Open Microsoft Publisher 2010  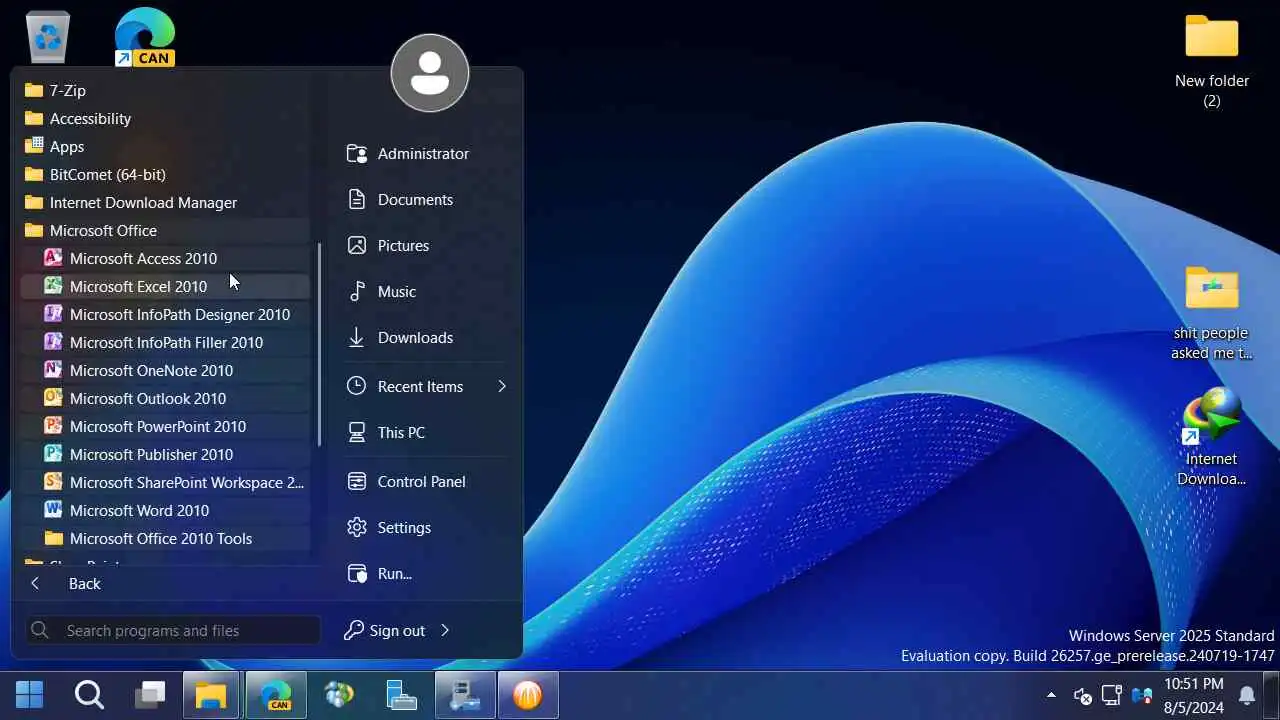165,454
